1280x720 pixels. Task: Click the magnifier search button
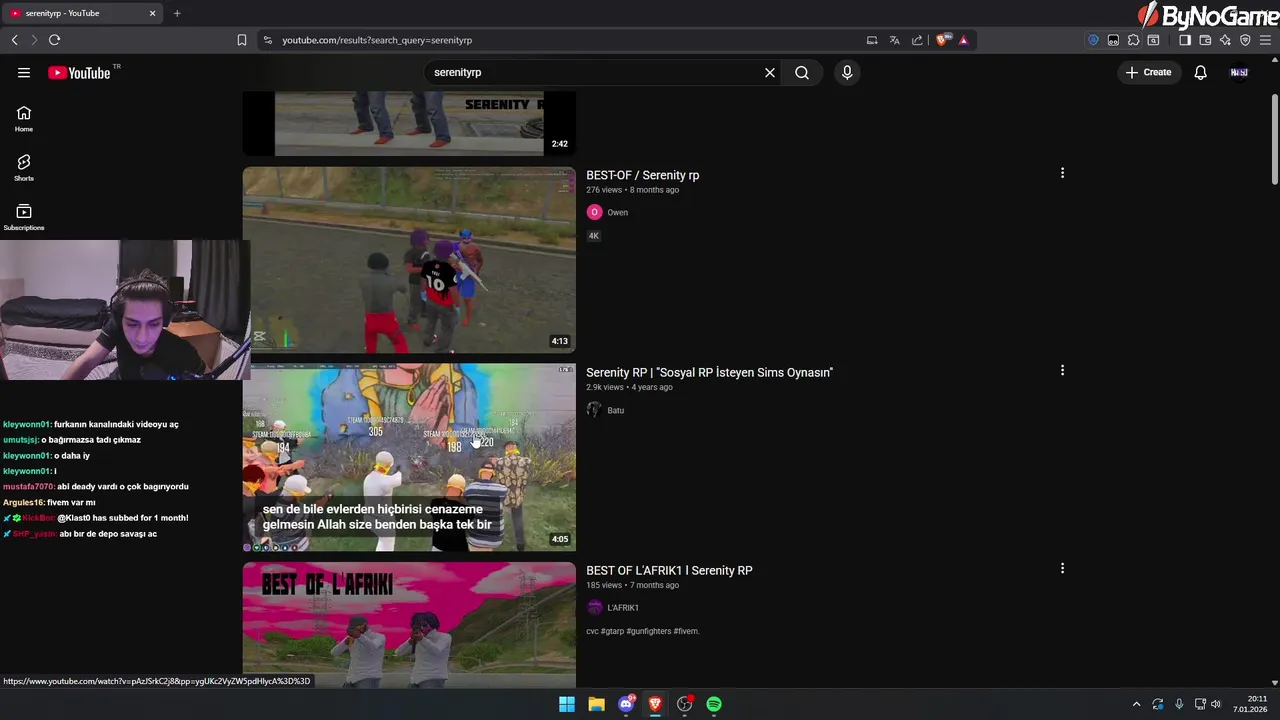802,72
